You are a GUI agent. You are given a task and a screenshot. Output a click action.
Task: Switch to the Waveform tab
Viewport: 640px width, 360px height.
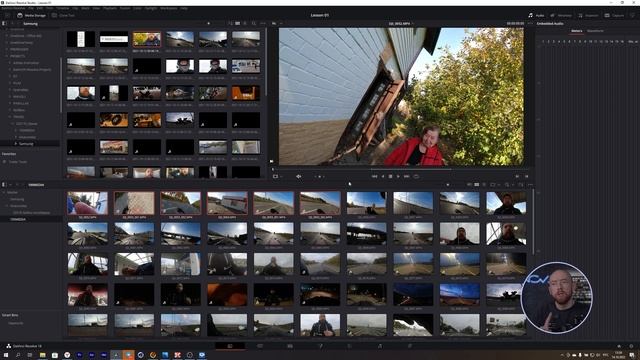click(x=595, y=31)
